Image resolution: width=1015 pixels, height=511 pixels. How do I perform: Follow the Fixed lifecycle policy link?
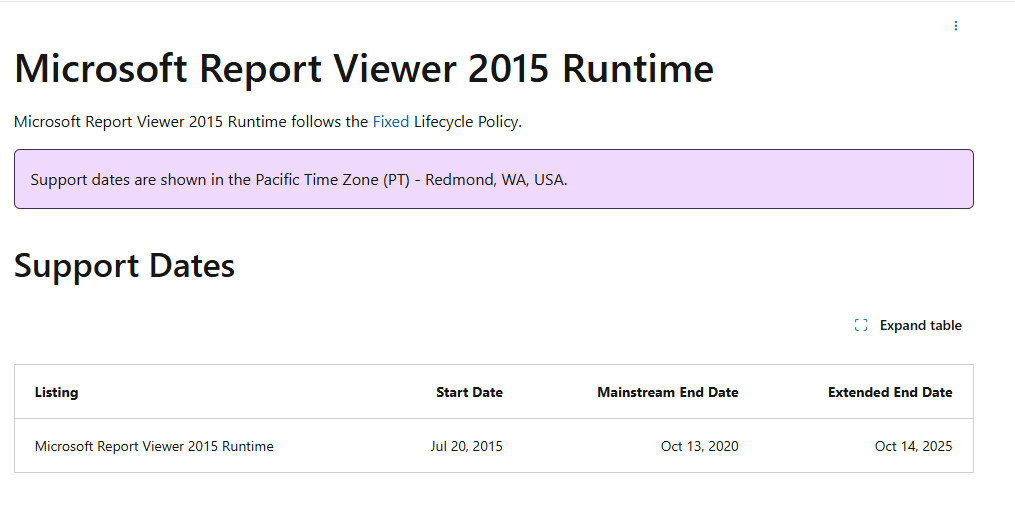(390, 122)
